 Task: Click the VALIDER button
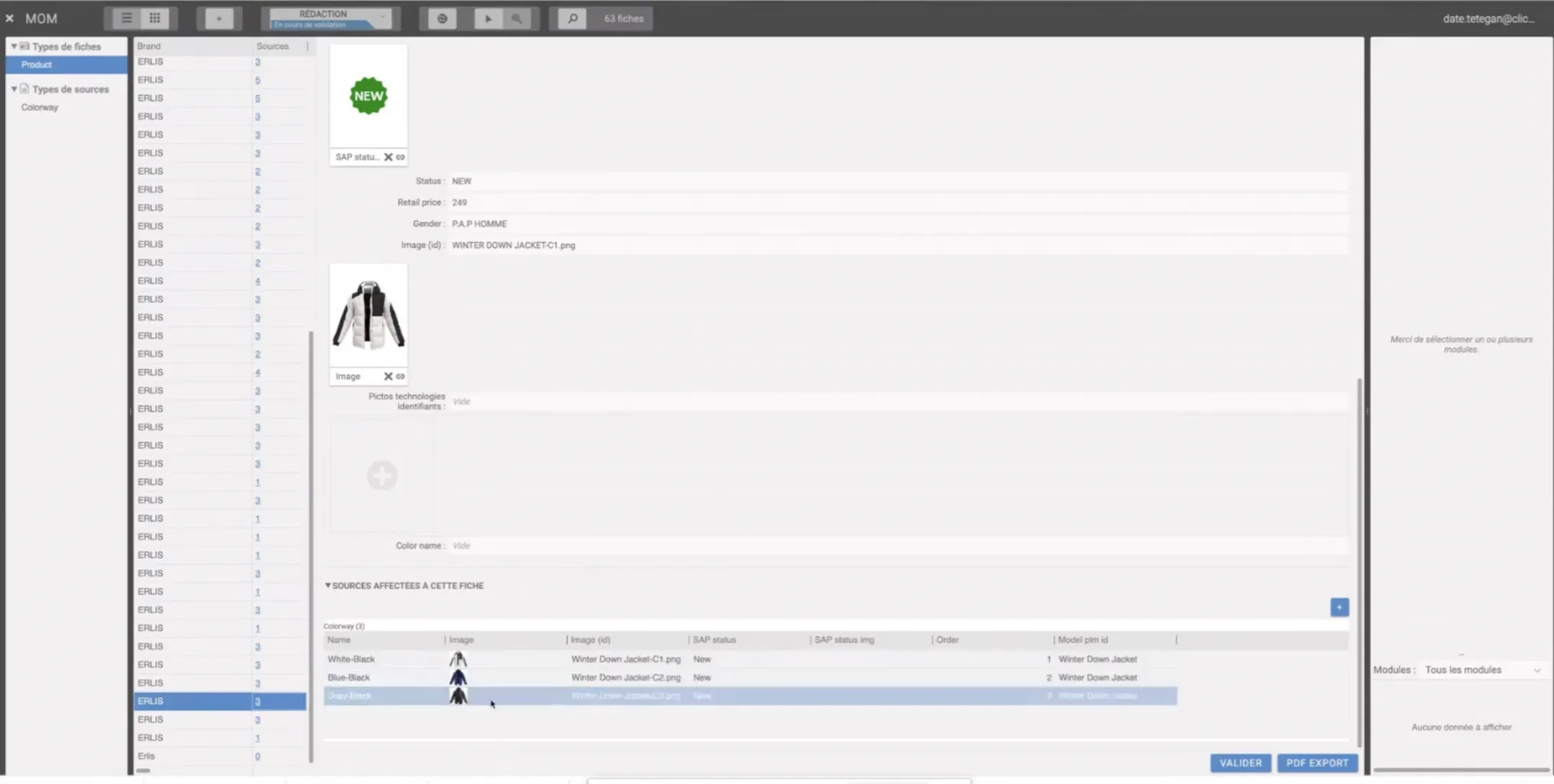click(x=1240, y=762)
